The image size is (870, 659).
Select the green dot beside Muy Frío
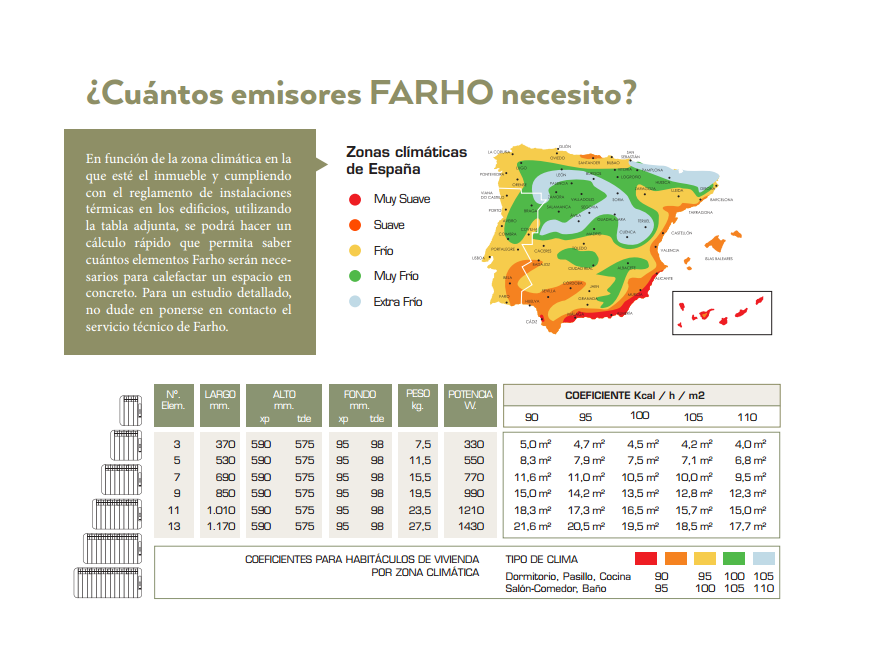click(x=355, y=276)
